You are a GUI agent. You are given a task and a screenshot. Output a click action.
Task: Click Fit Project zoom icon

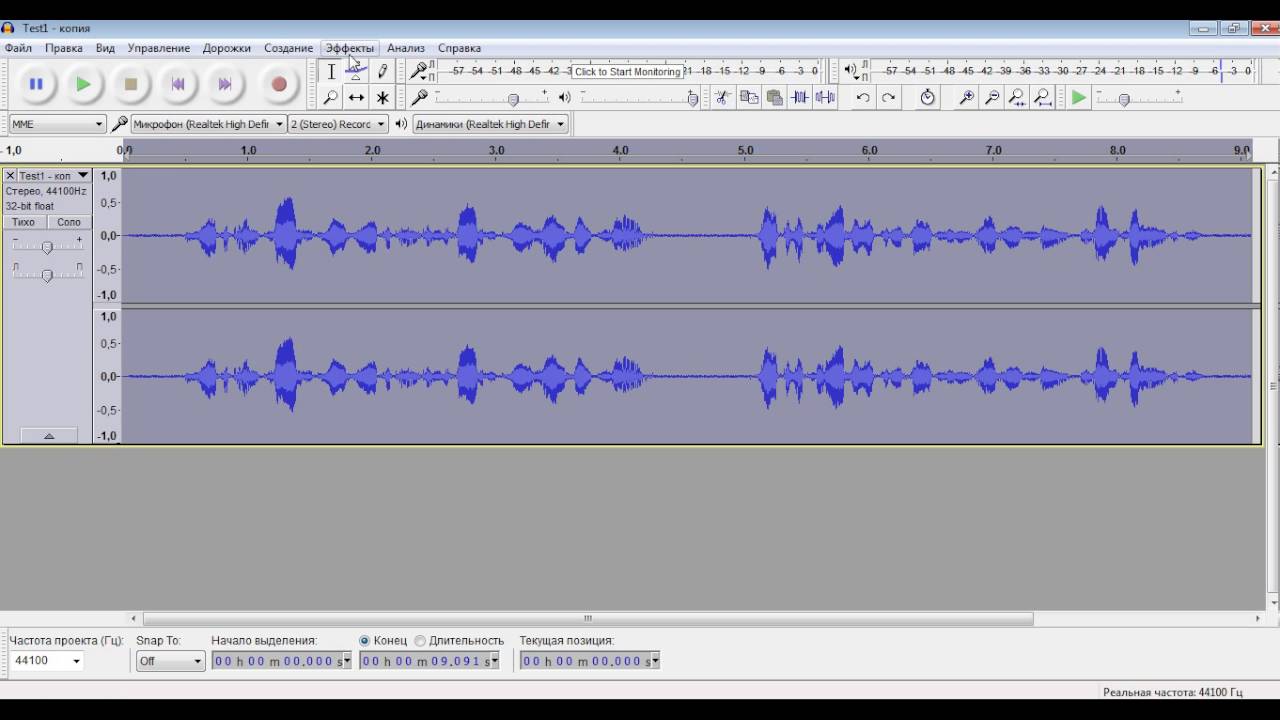click(1042, 97)
